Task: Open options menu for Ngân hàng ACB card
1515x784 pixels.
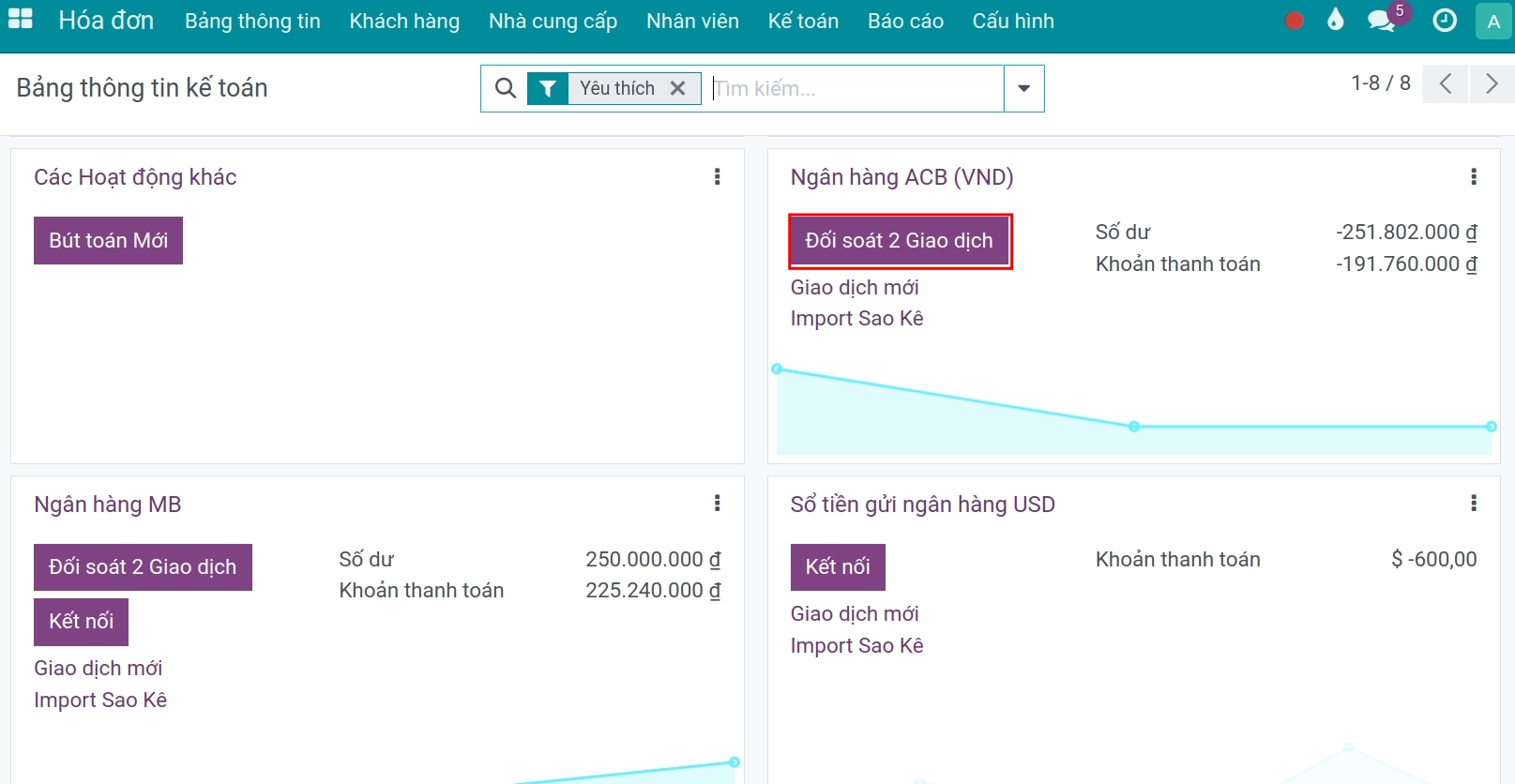Action: pos(1474,177)
